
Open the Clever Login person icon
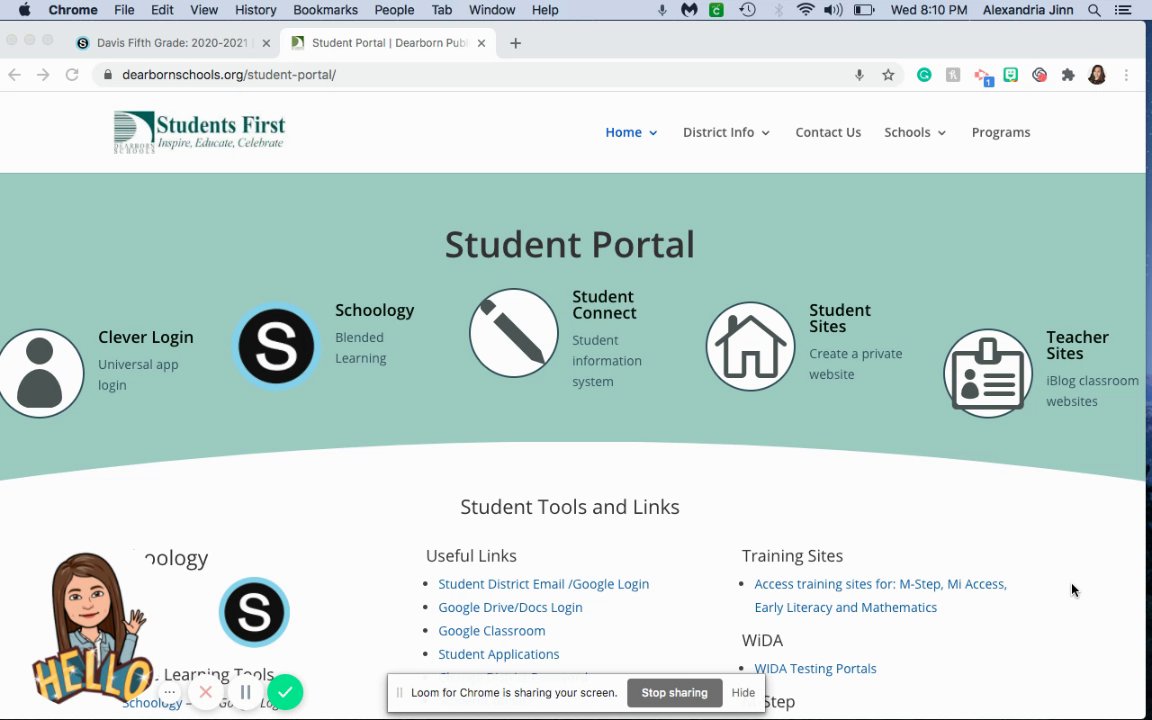40,373
